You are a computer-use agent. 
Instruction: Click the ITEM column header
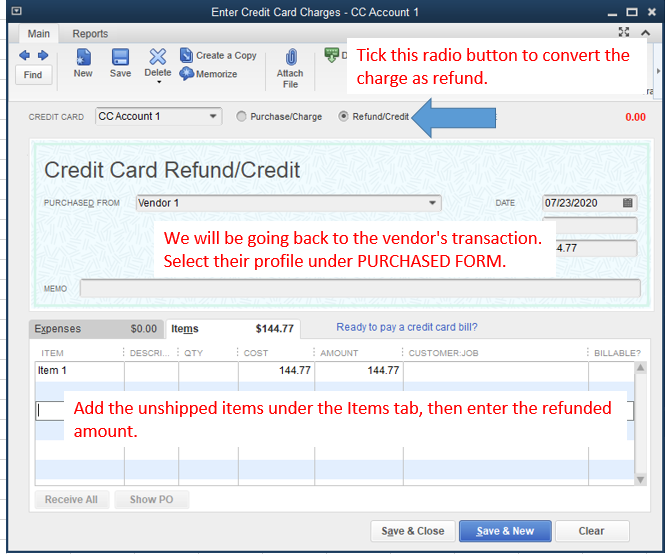coord(53,353)
